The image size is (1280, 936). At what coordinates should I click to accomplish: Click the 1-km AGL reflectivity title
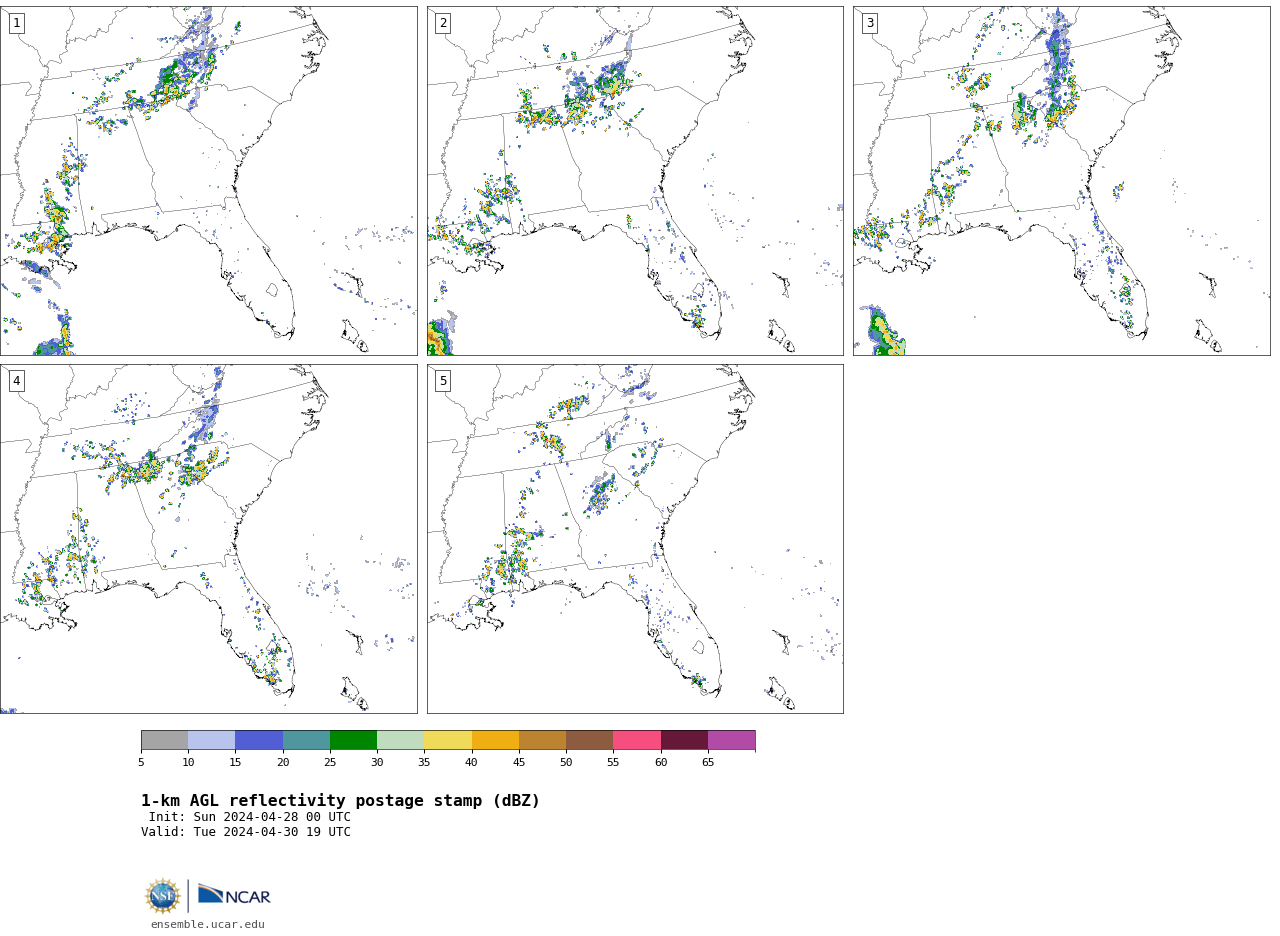click(341, 801)
